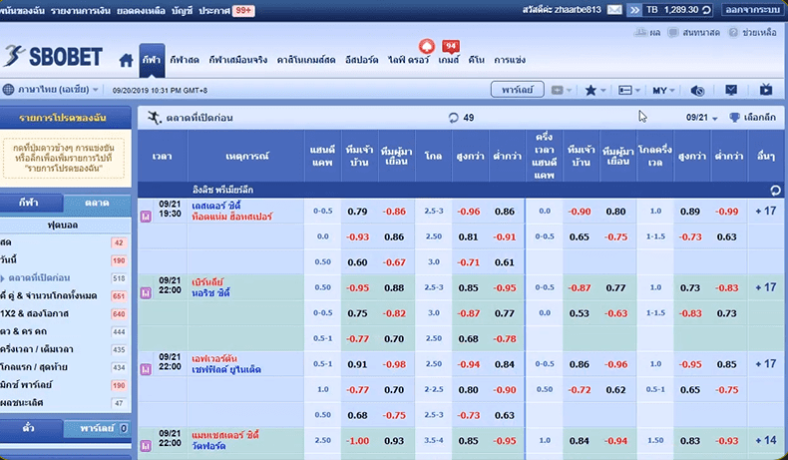This screenshot has height=460, width=788.
Task: Switch to the ตลาด sidebar tab
Action: tap(97, 203)
